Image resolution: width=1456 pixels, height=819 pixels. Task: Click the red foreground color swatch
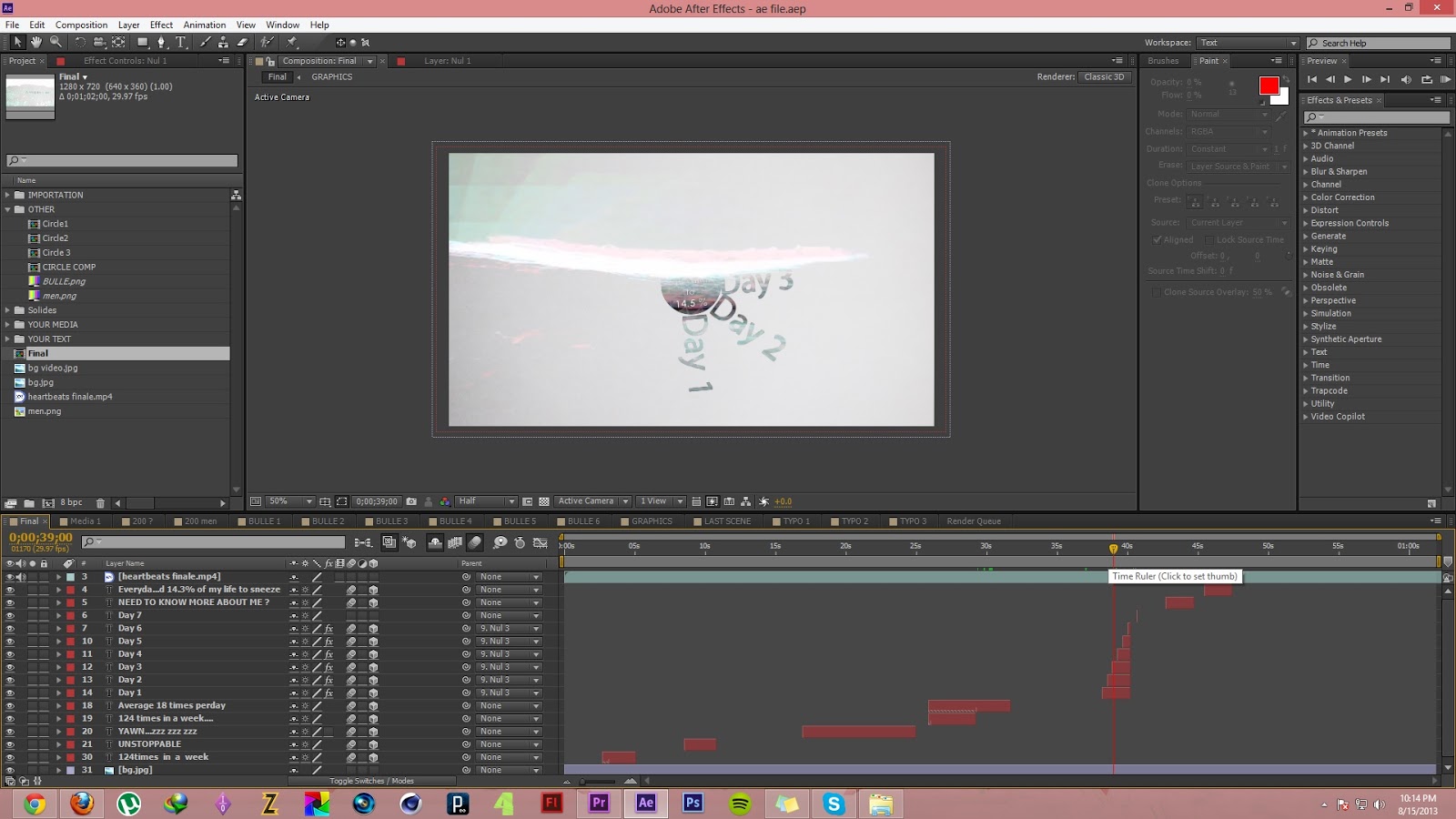(x=1269, y=86)
